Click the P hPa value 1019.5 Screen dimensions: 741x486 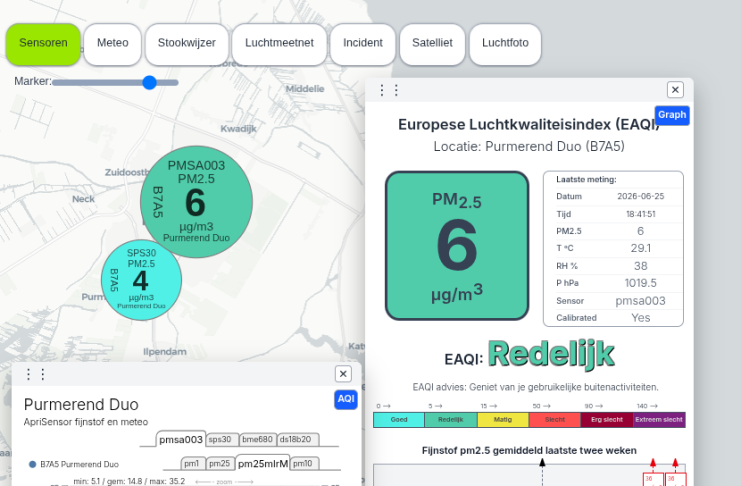(640, 283)
